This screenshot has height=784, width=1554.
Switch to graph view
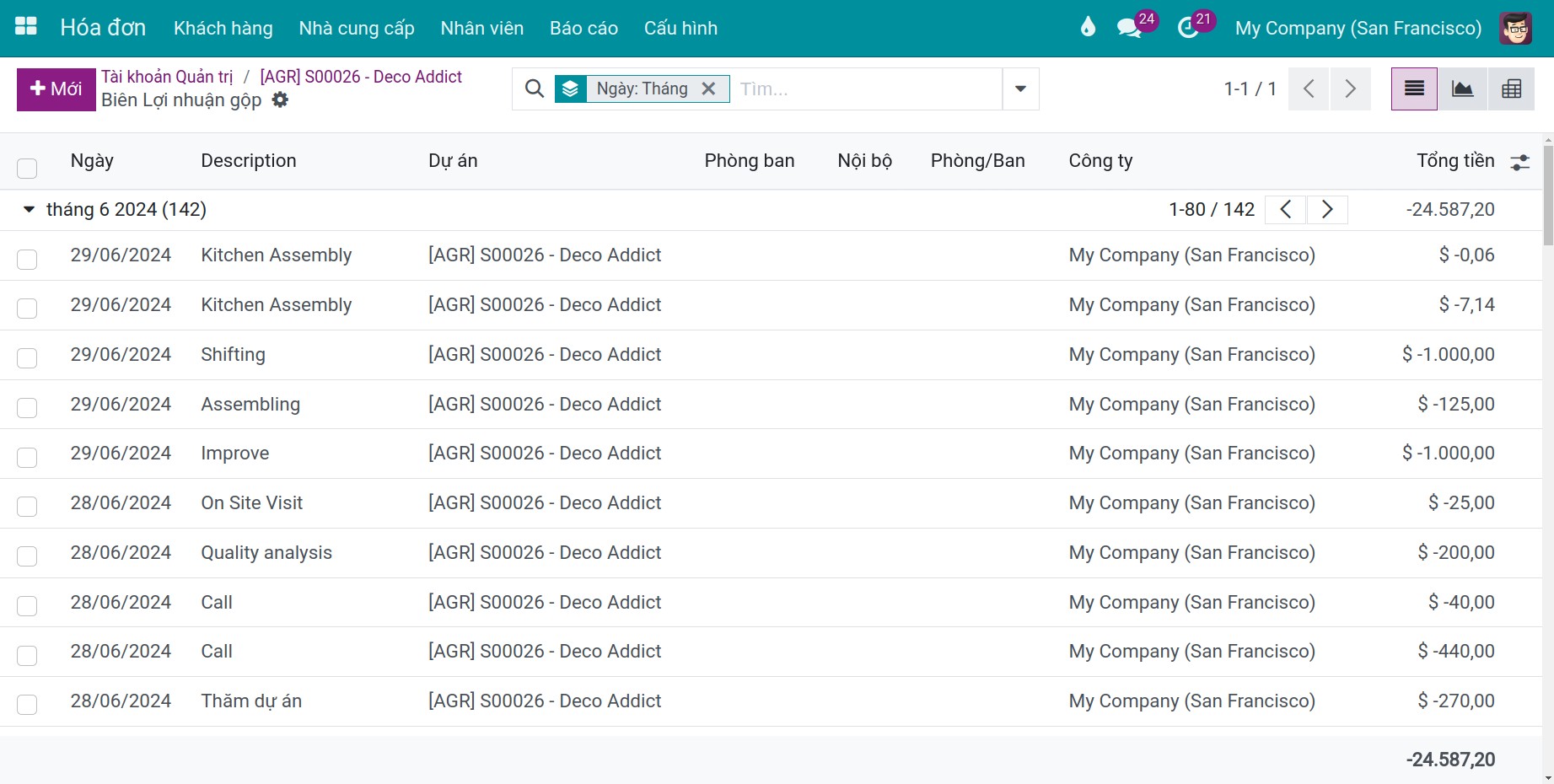coord(1463,89)
